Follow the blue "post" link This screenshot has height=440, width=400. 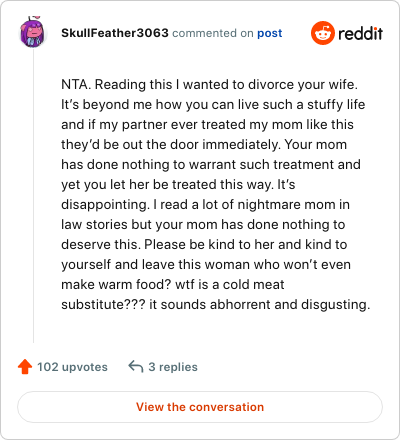pyautogui.click(x=270, y=33)
